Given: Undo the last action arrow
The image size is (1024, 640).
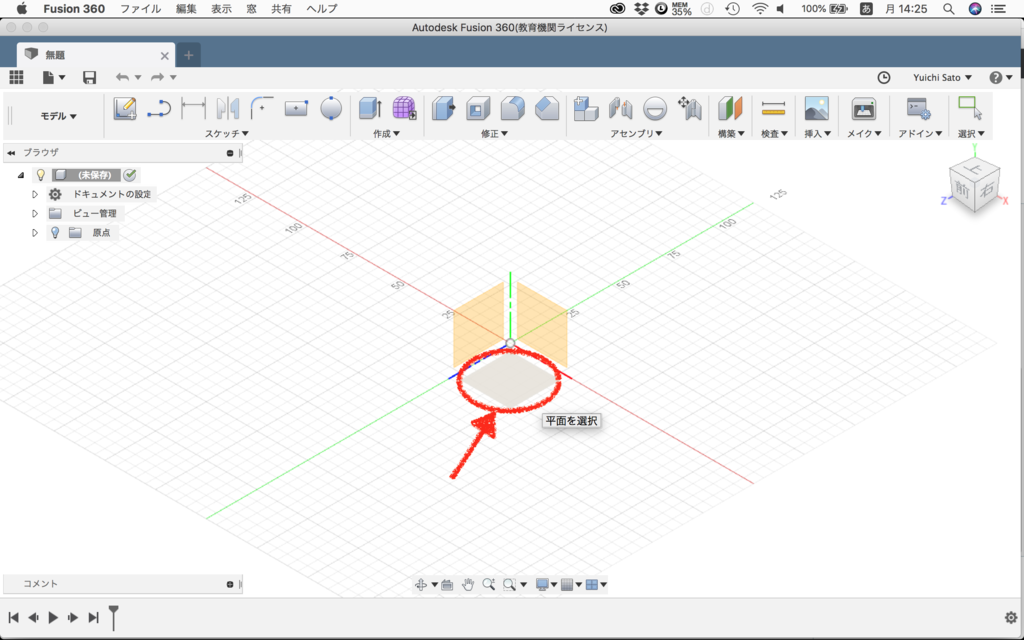Looking at the screenshot, I should (122, 77).
